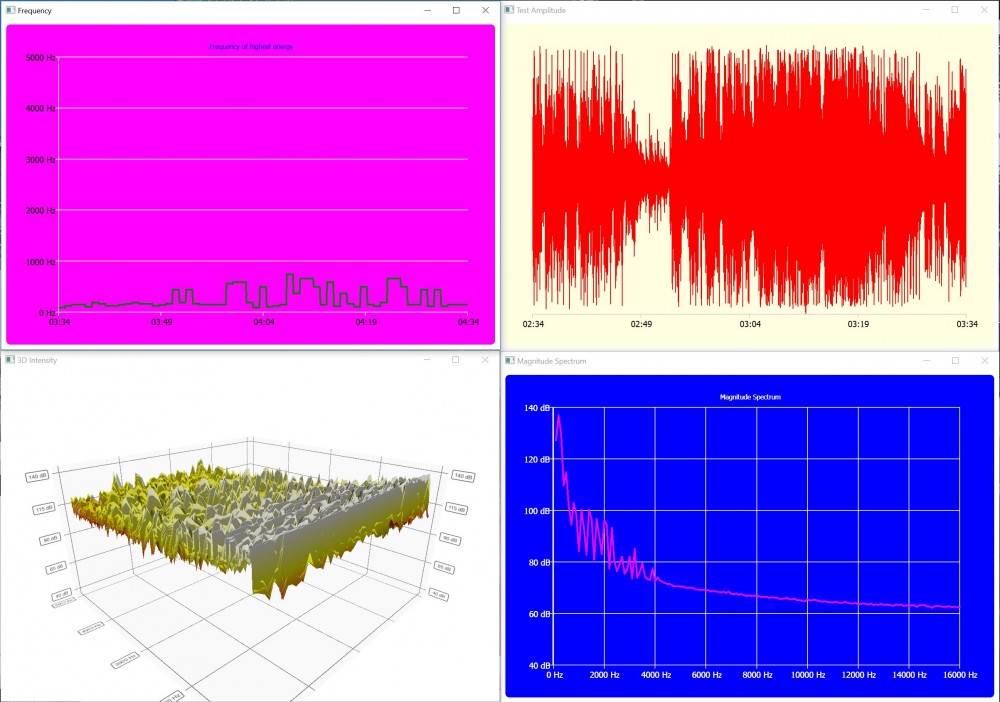Close the 3D Intensity window
This screenshot has height=702, width=1000.
tap(485, 360)
